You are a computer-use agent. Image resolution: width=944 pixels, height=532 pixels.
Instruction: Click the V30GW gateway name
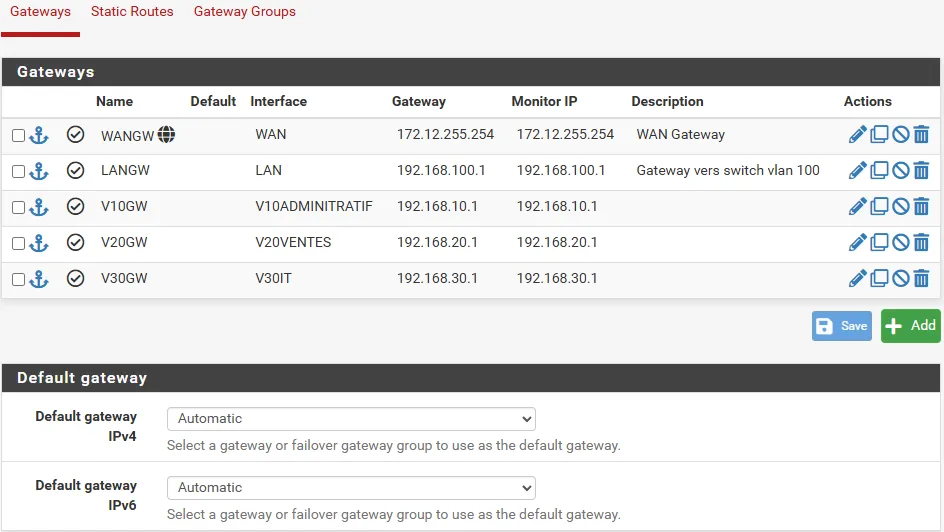coord(124,279)
